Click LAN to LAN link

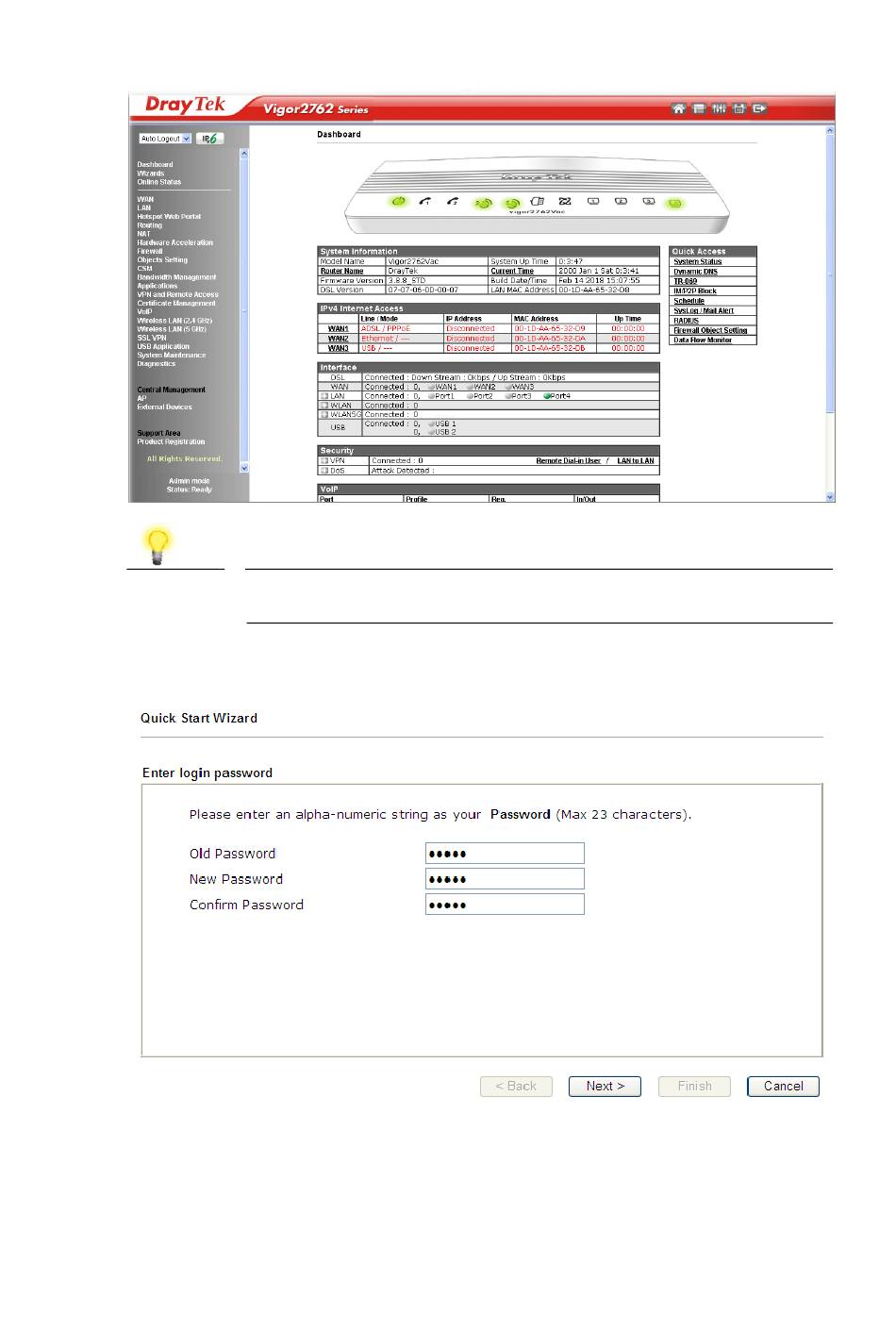[636, 461]
